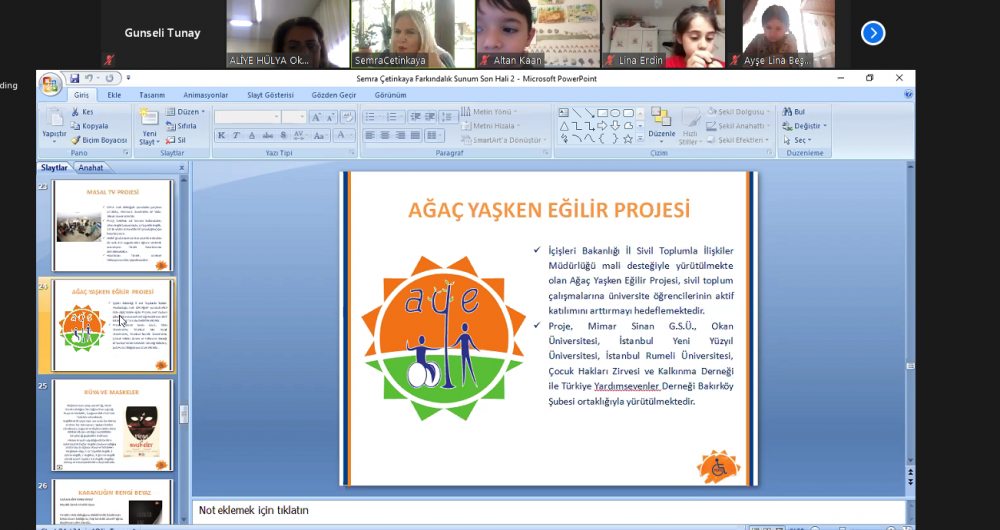
Task: Click the slide thumbnail panel scrollbar handle
Action: coord(184,415)
